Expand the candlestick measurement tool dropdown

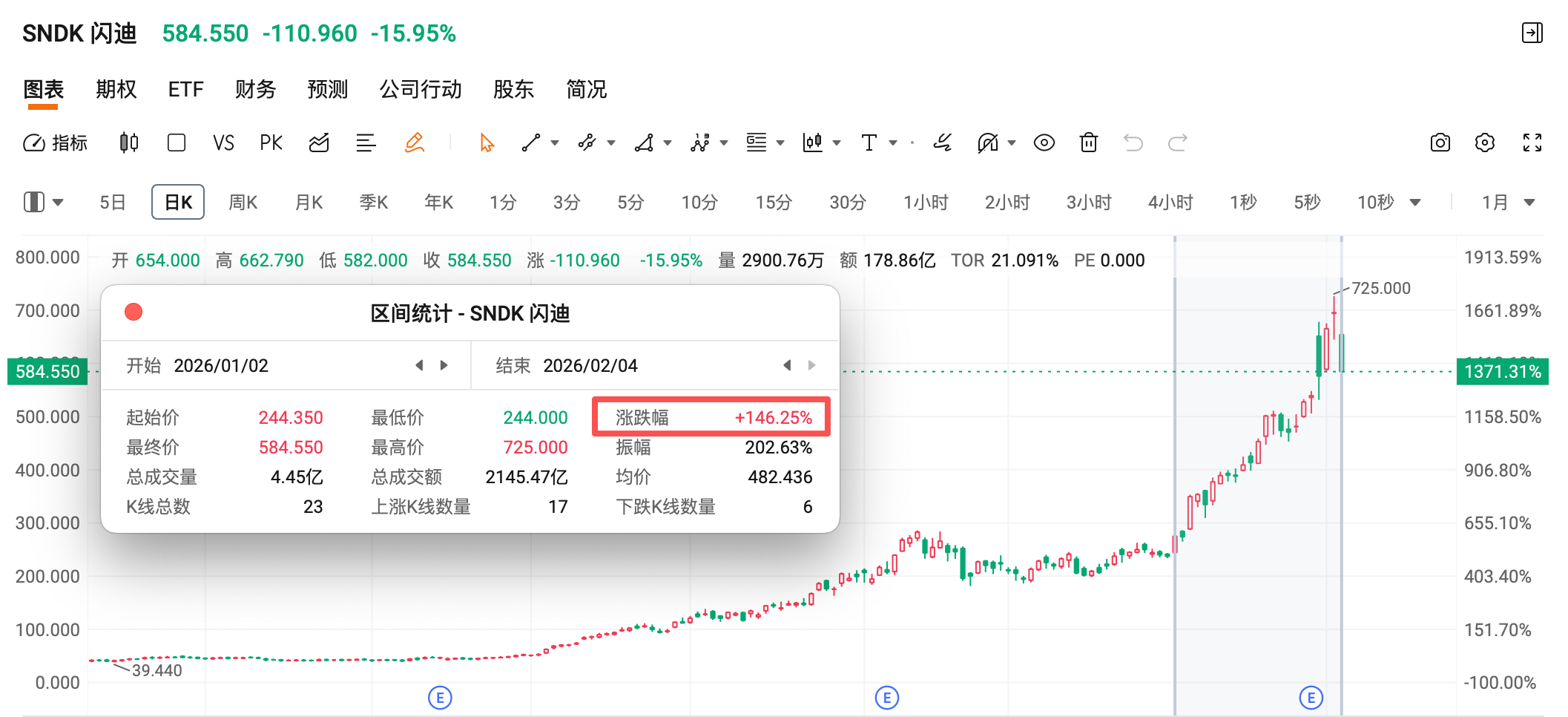(x=837, y=143)
